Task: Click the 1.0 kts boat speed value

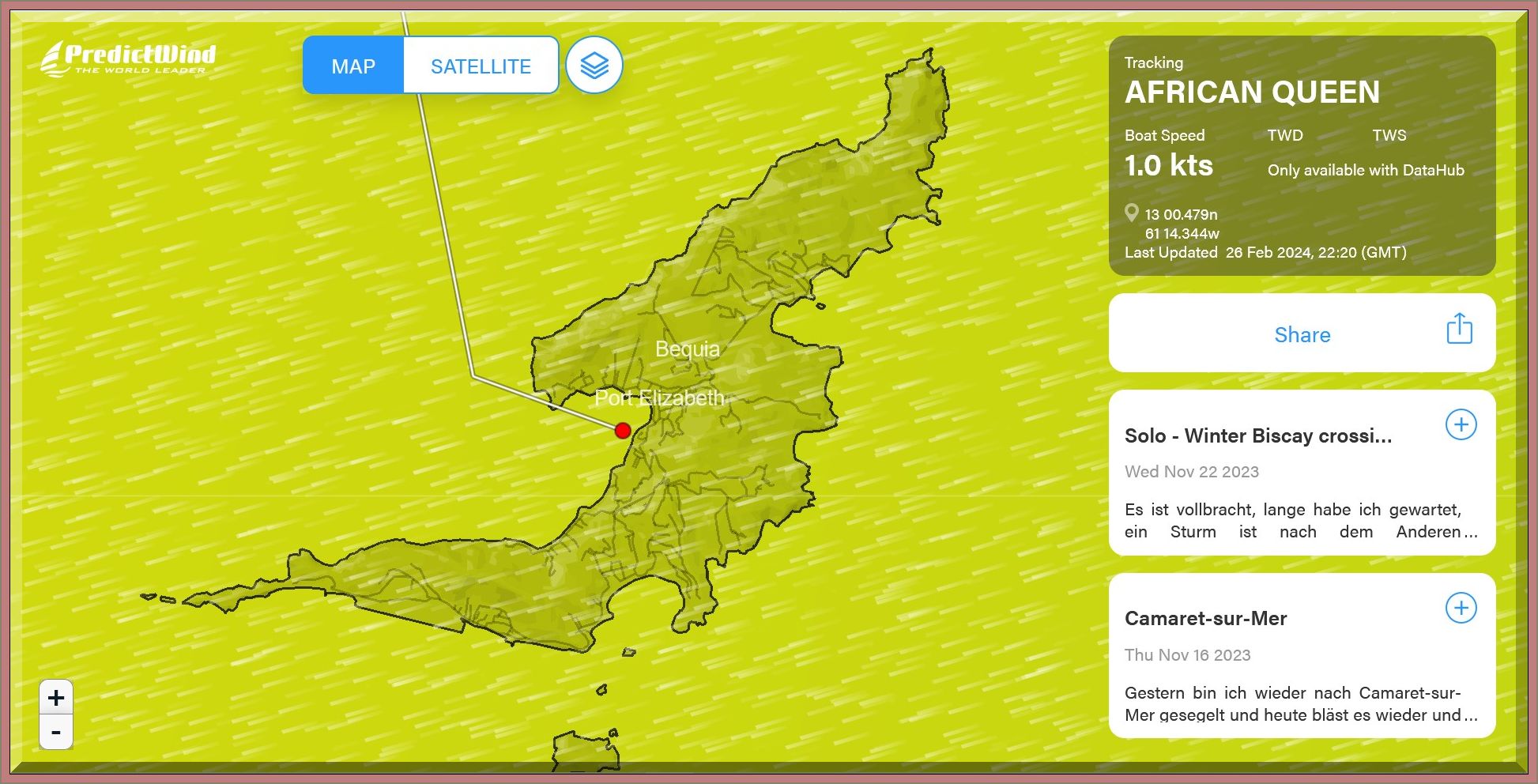Action: point(1168,166)
